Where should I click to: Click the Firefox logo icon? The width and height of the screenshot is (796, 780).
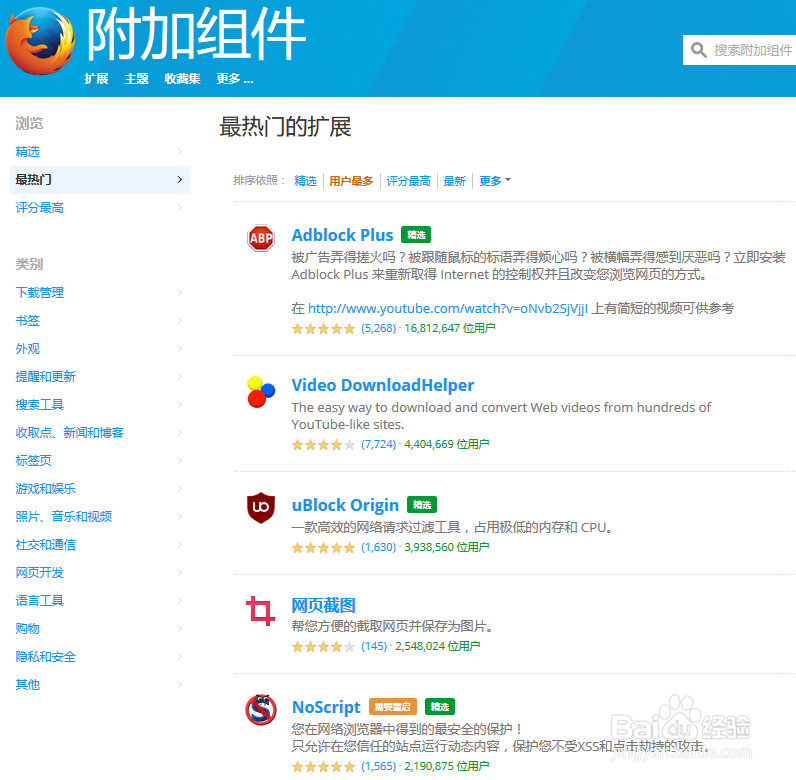pyautogui.click(x=40, y=41)
